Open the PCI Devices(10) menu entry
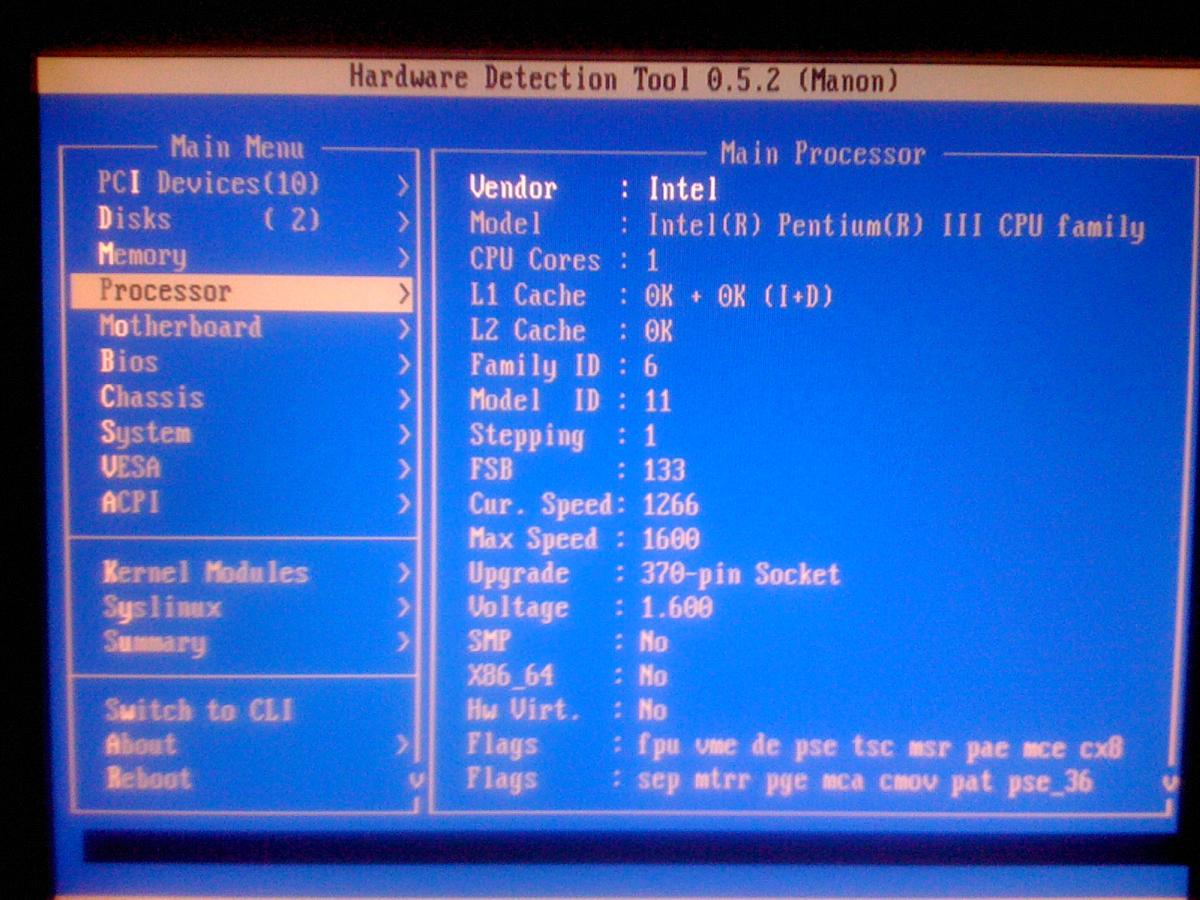 point(209,183)
